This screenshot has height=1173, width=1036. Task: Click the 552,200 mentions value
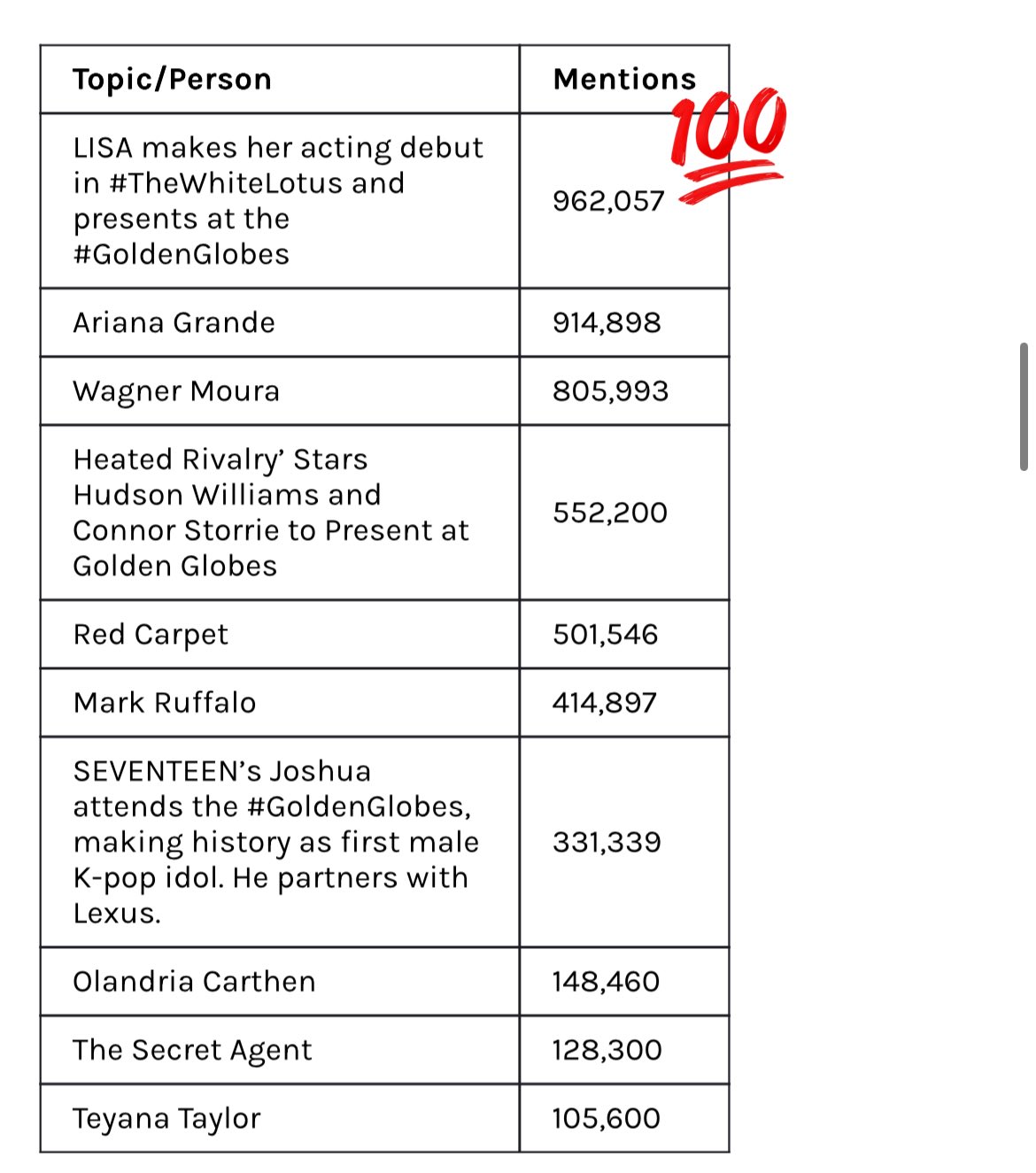(610, 513)
